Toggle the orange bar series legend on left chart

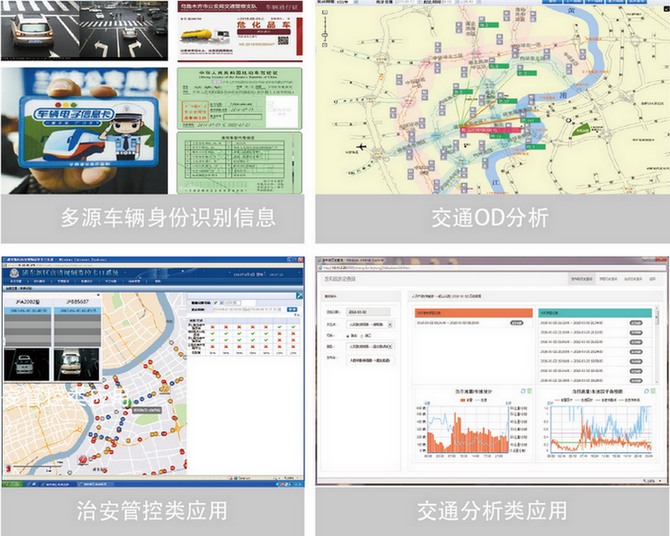[x=466, y=400]
